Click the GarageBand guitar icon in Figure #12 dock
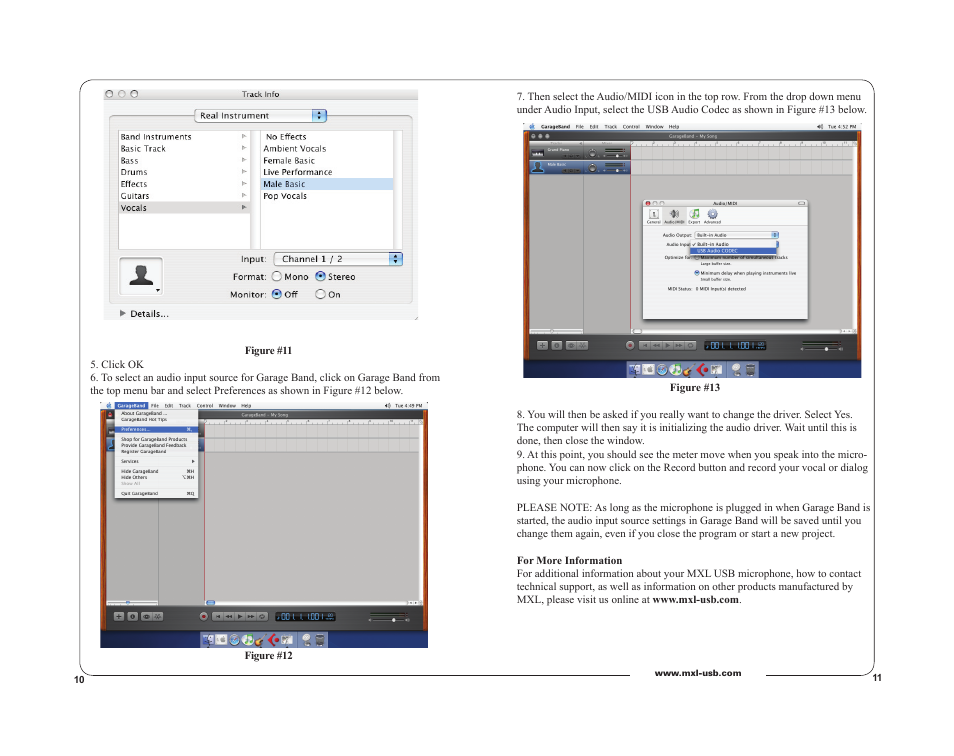The height and width of the screenshot is (756, 954). coord(260,639)
